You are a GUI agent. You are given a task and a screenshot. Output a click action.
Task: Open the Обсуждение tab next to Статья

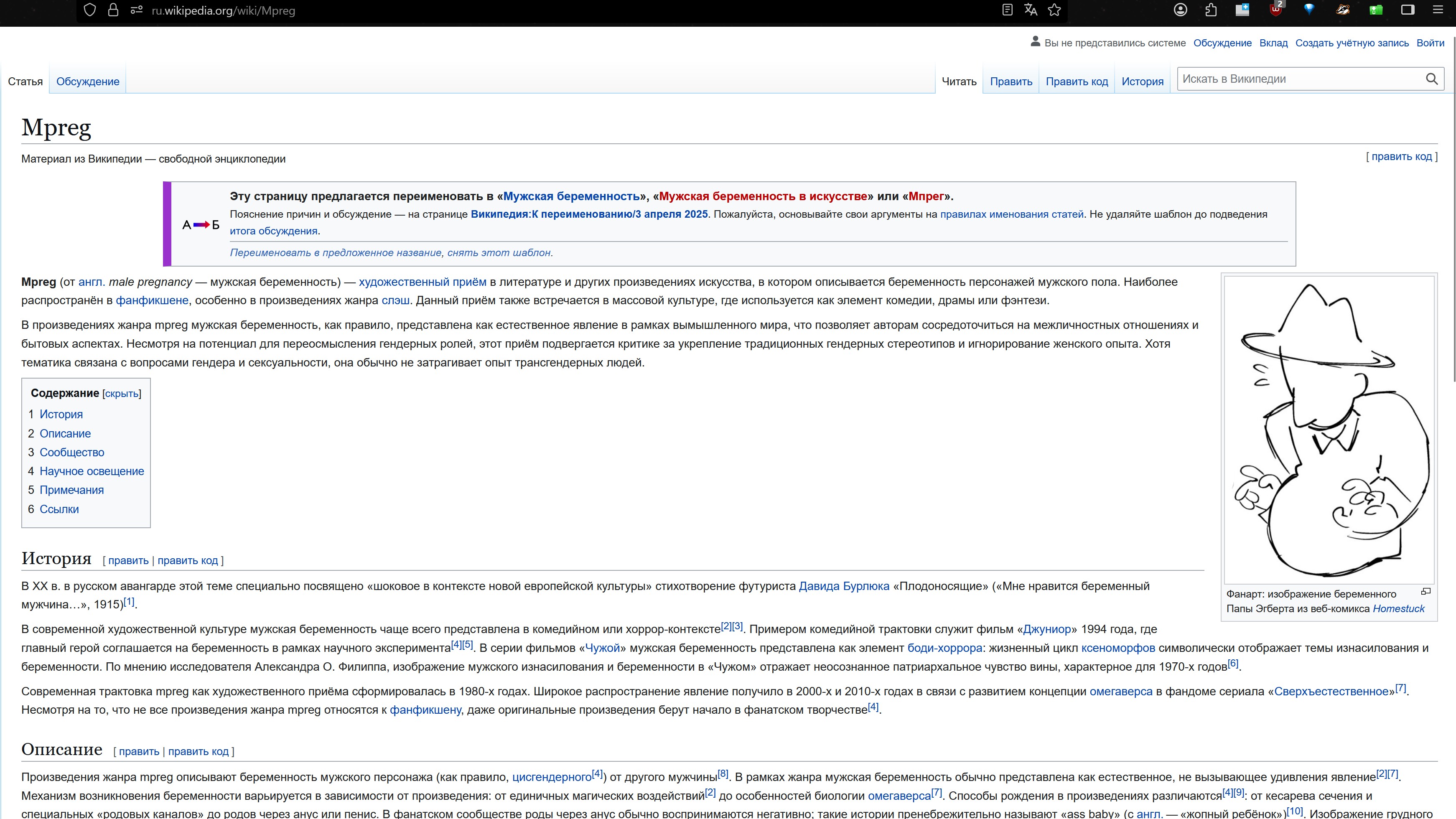(88, 81)
